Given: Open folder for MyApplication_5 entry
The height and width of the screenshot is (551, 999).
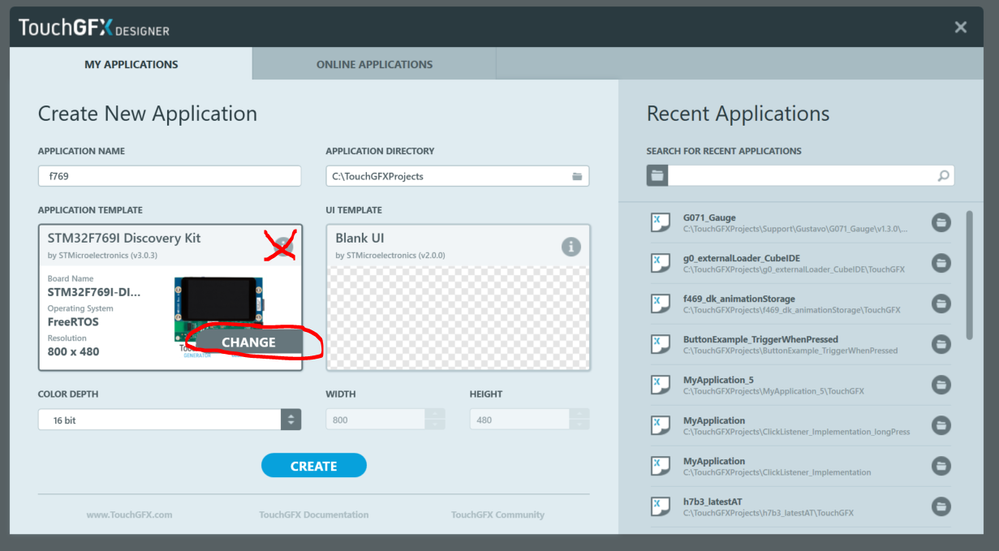Looking at the screenshot, I should (x=941, y=385).
